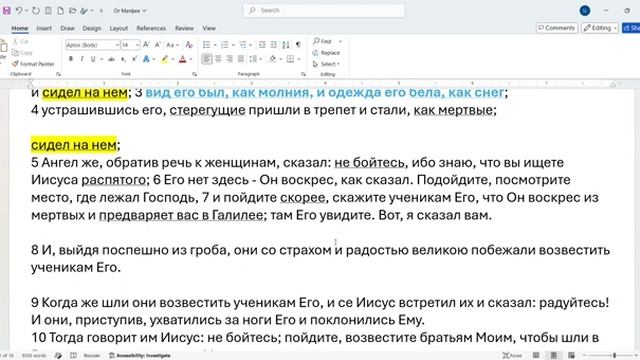Open the Draw tab
This screenshot has height=360, width=640.
(67, 28)
